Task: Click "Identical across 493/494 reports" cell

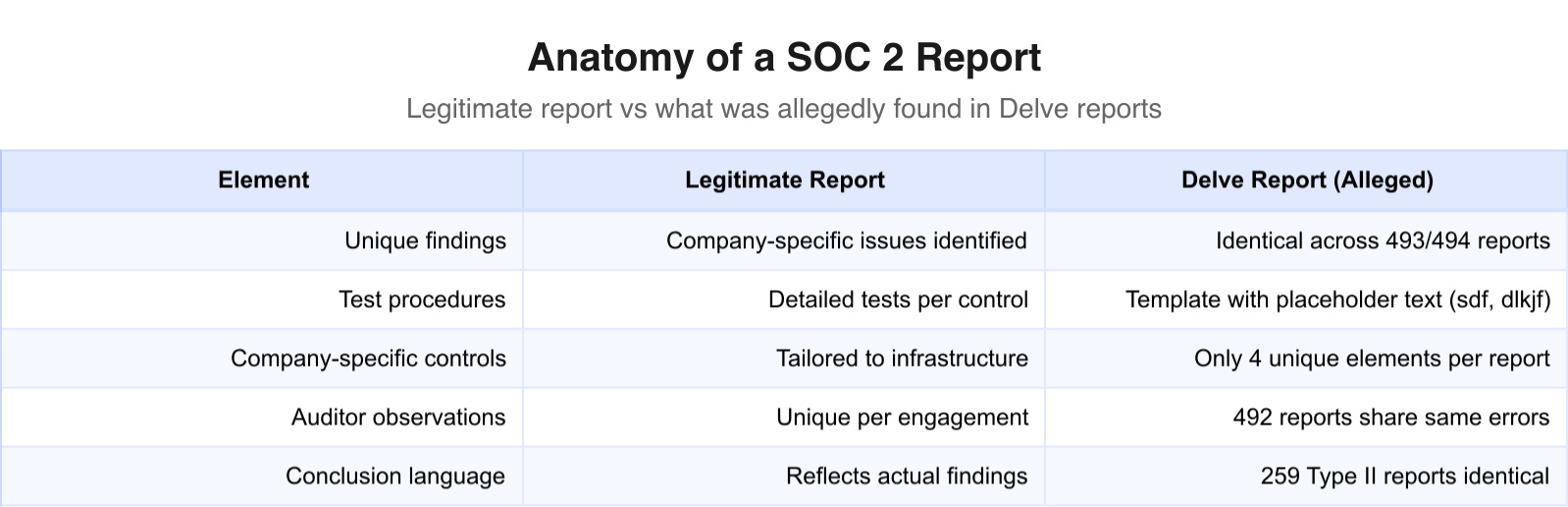Action: pos(1383,241)
